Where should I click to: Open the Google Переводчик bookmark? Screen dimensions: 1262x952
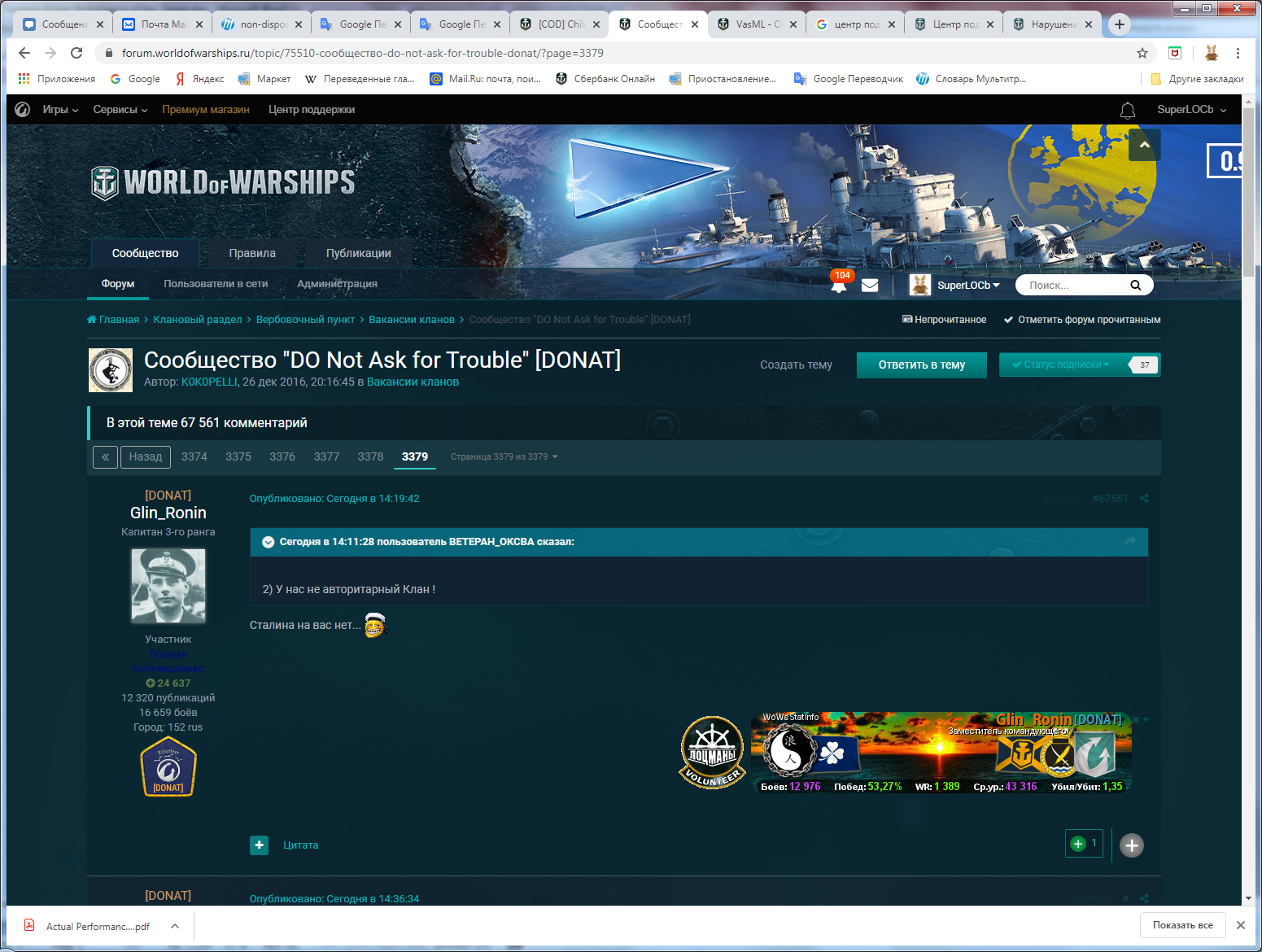(849, 79)
